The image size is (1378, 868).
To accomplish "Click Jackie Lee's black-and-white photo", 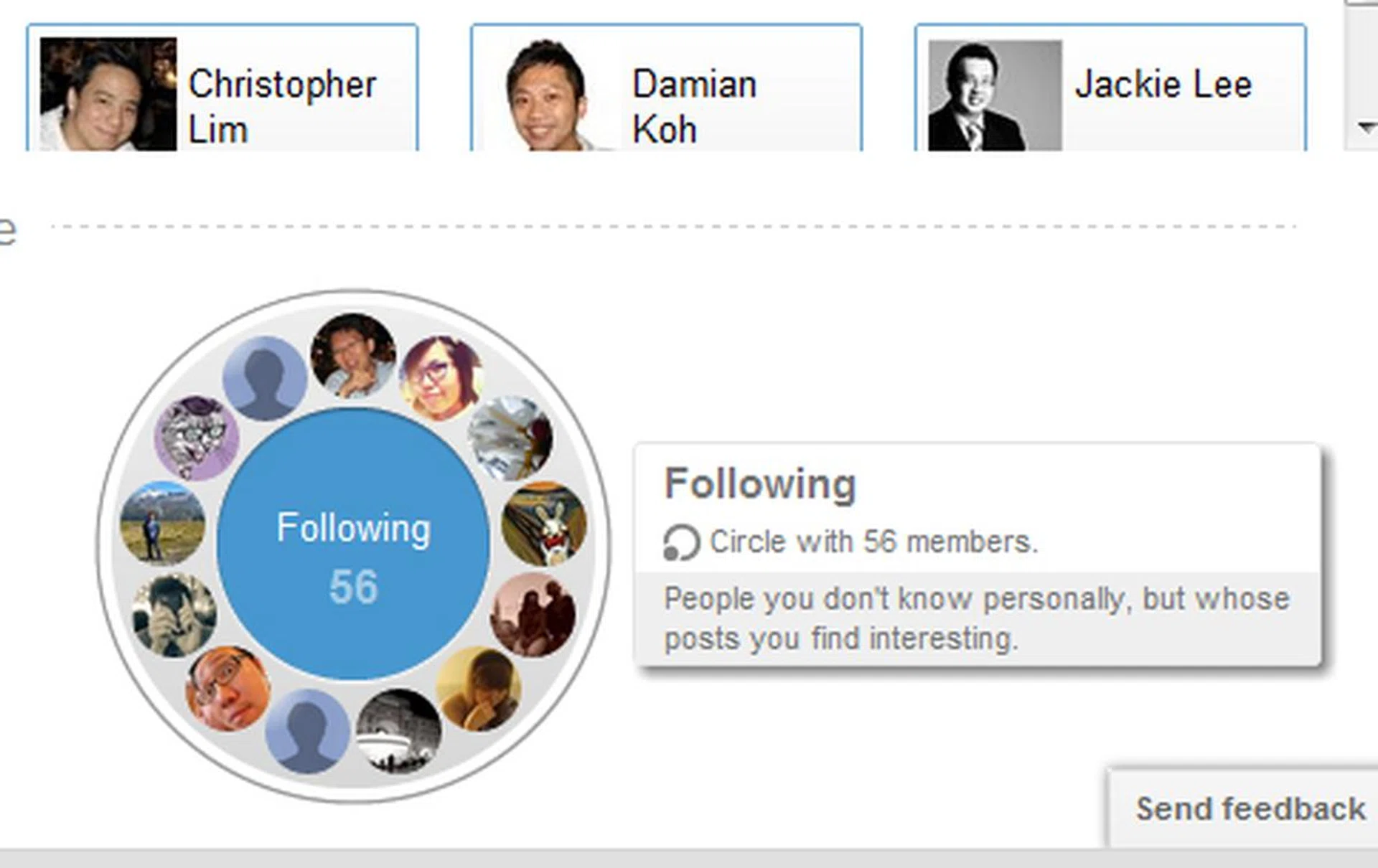I will 995,95.
